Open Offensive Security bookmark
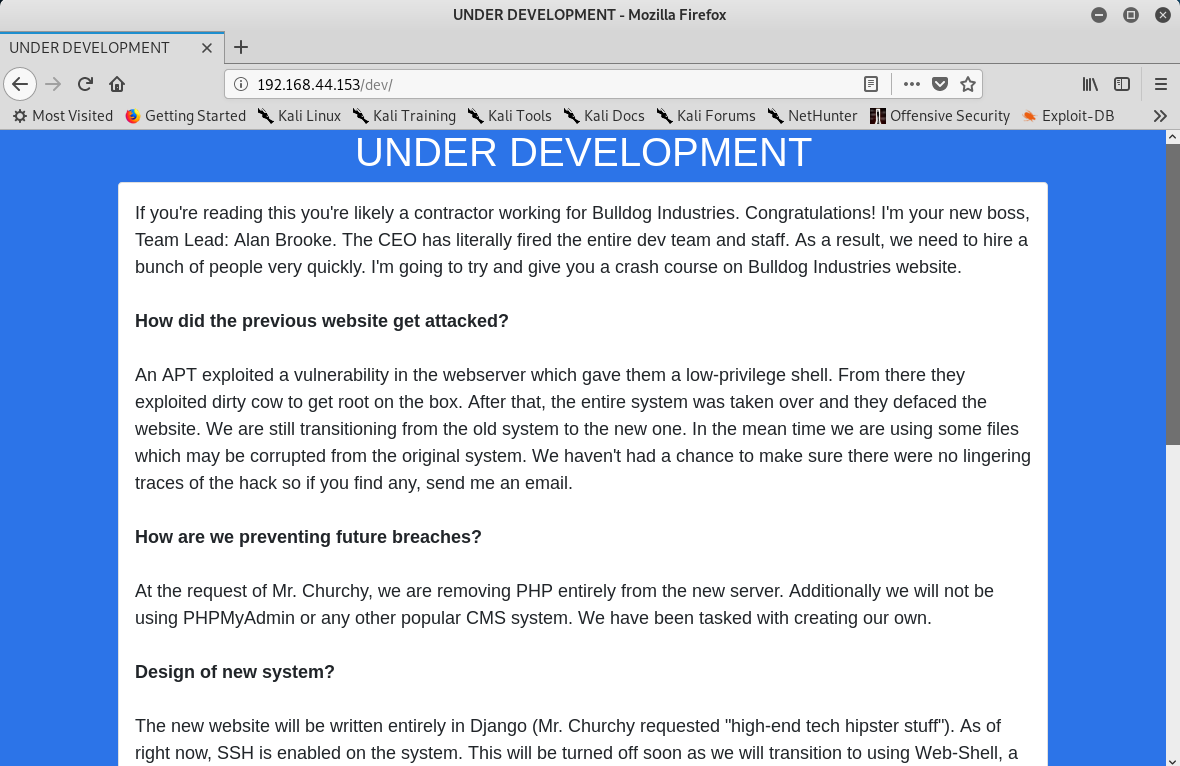The height and width of the screenshot is (766, 1180). (x=939, y=116)
